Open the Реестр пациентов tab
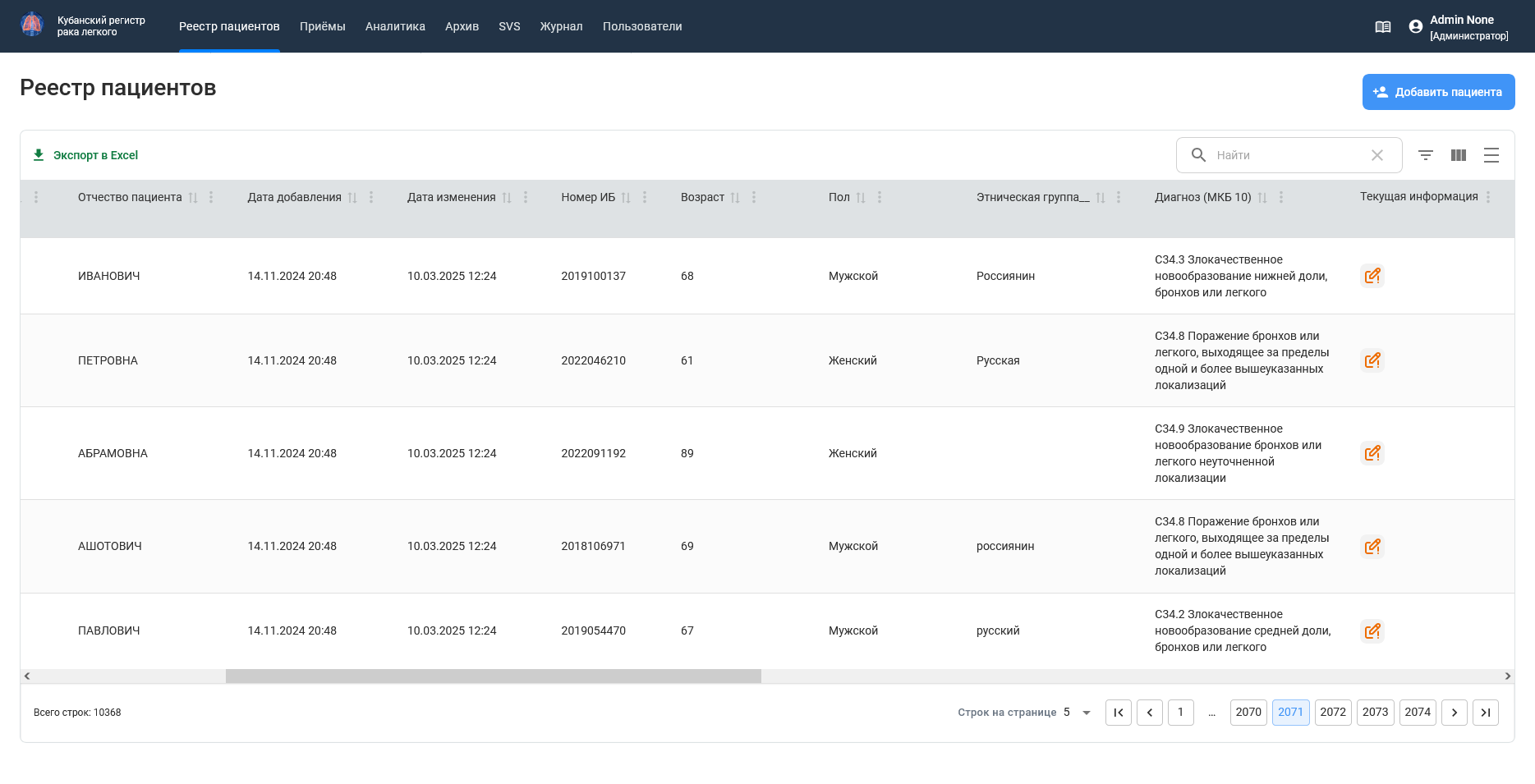1535x784 pixels. pos(229,26)
